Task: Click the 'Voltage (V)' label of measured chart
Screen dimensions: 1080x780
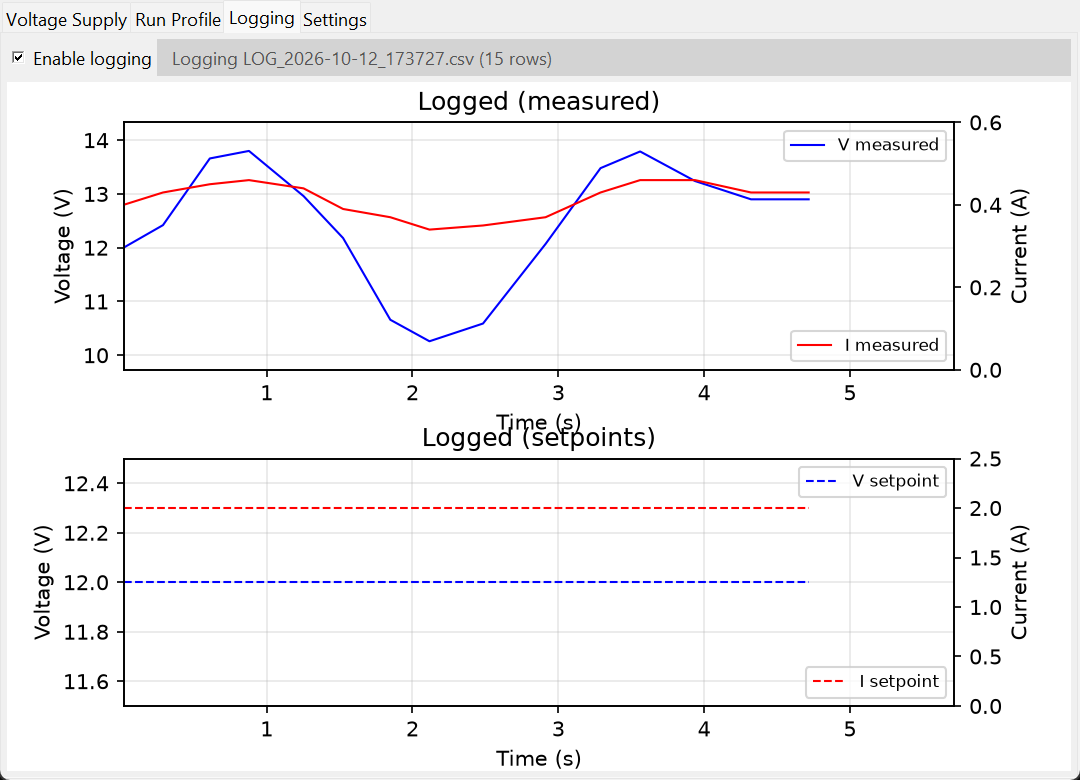Action: 62,246
